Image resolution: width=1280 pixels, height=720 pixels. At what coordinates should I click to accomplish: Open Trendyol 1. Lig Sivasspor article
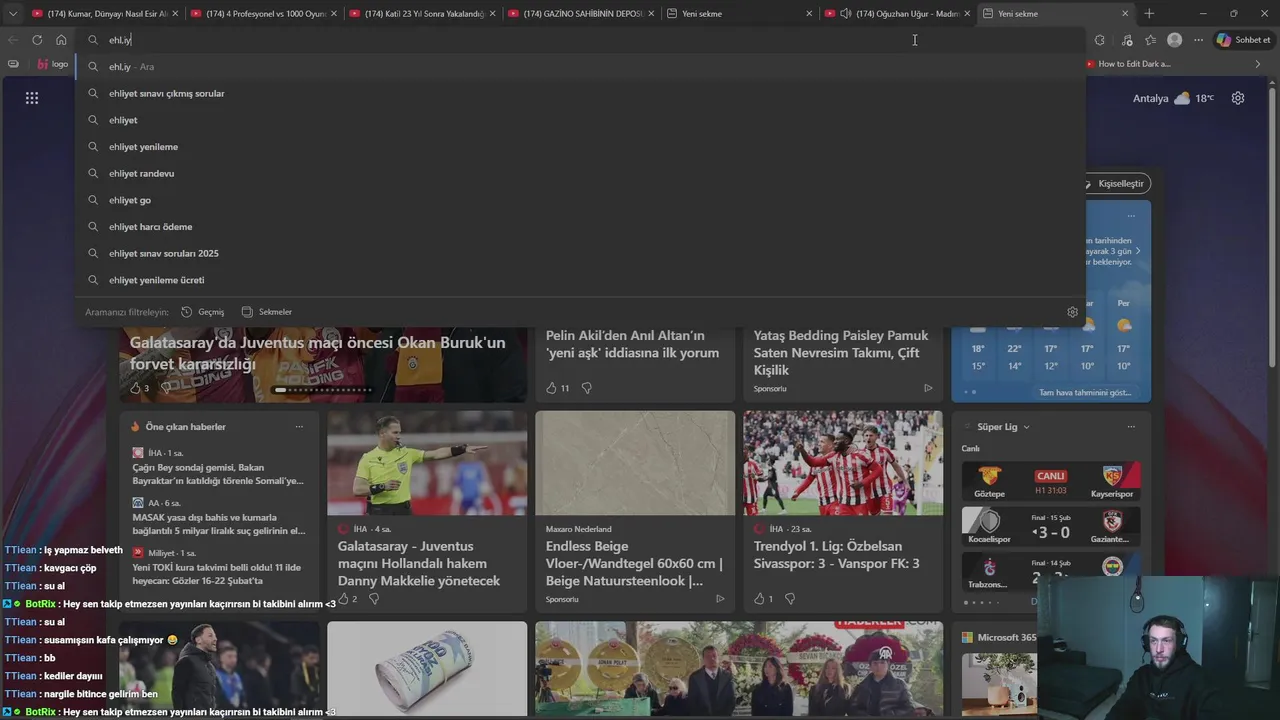pos(837,555)
